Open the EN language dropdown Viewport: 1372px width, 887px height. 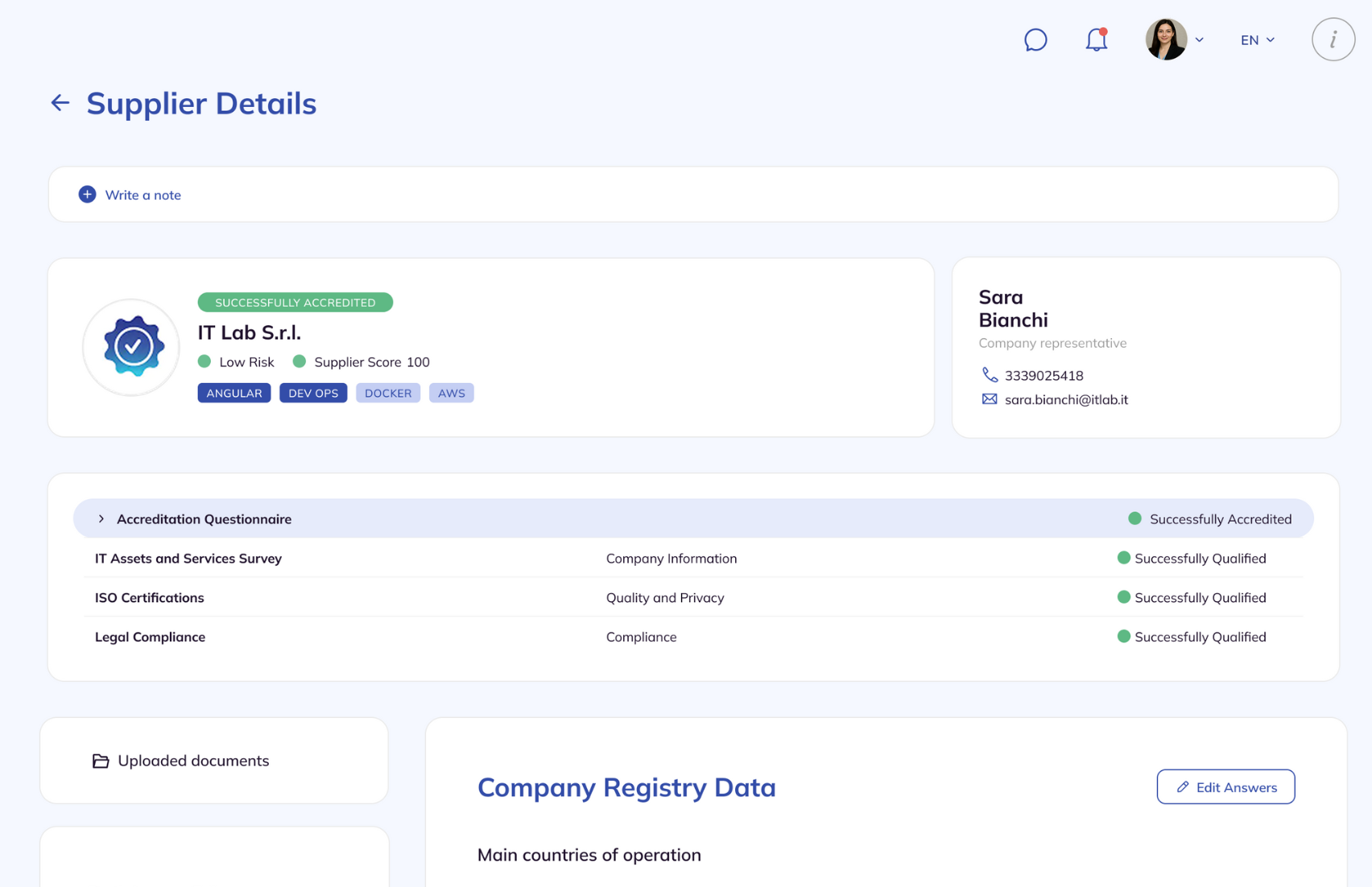[x=1257, y=39]
